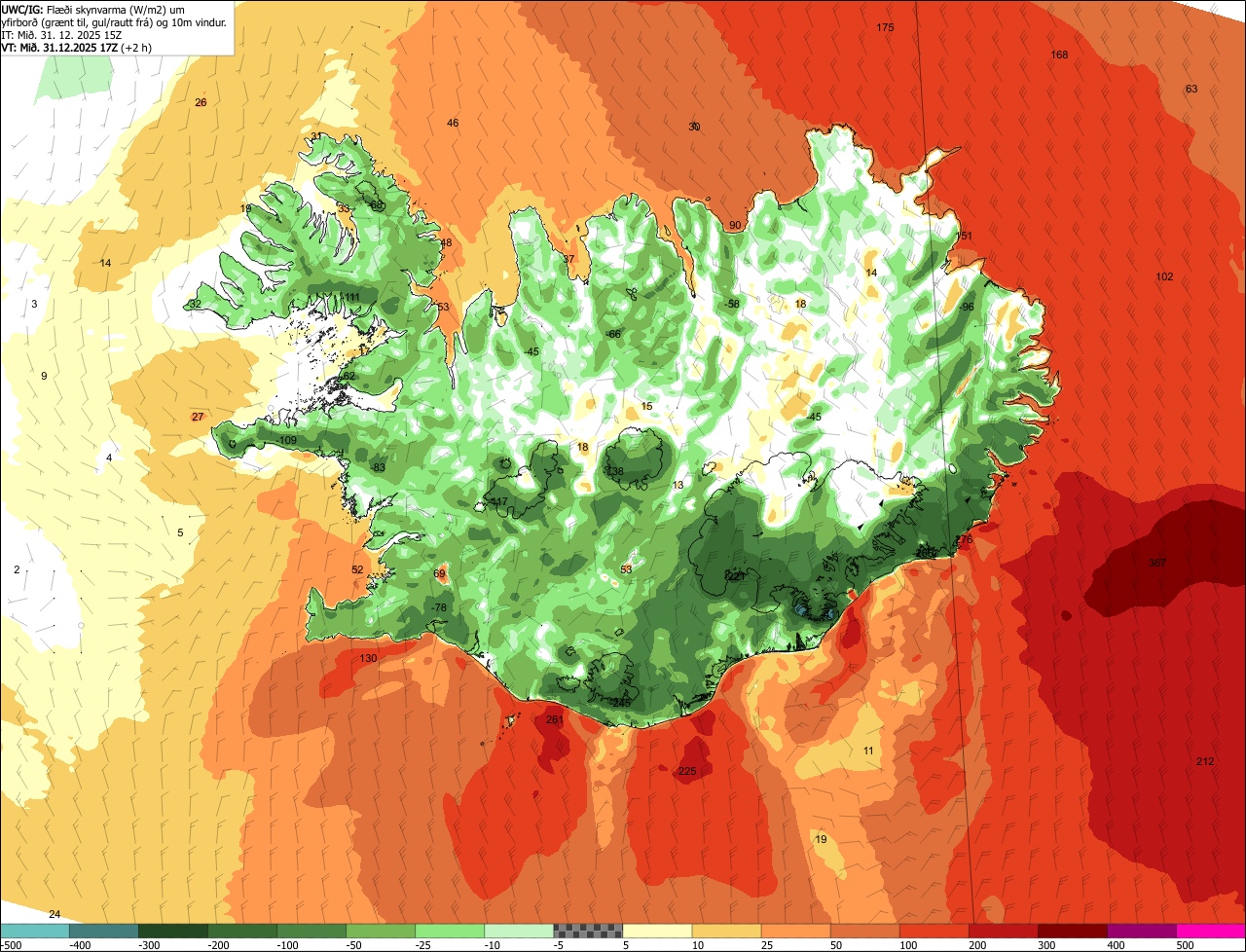This screenshot has height=952, width=1246.
Task: Click the 225 value on the map
Action: point(687,771)
